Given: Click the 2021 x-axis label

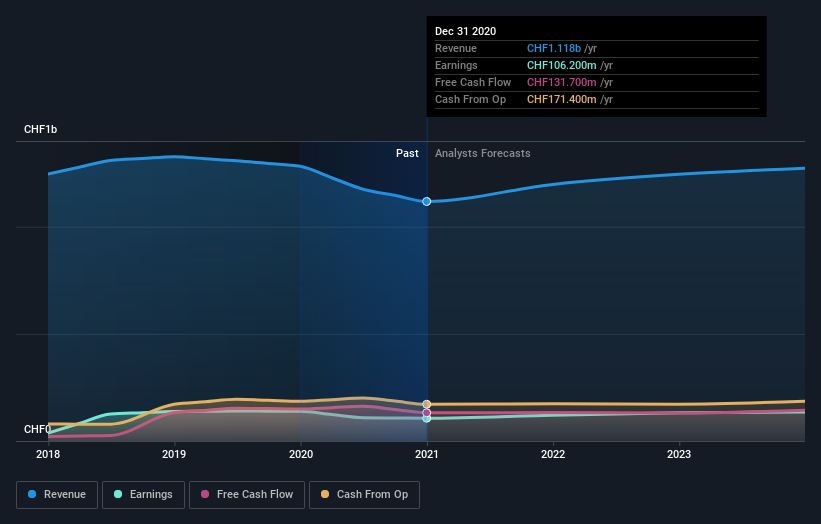Looking at the screenshot, I should pos(427,454).
